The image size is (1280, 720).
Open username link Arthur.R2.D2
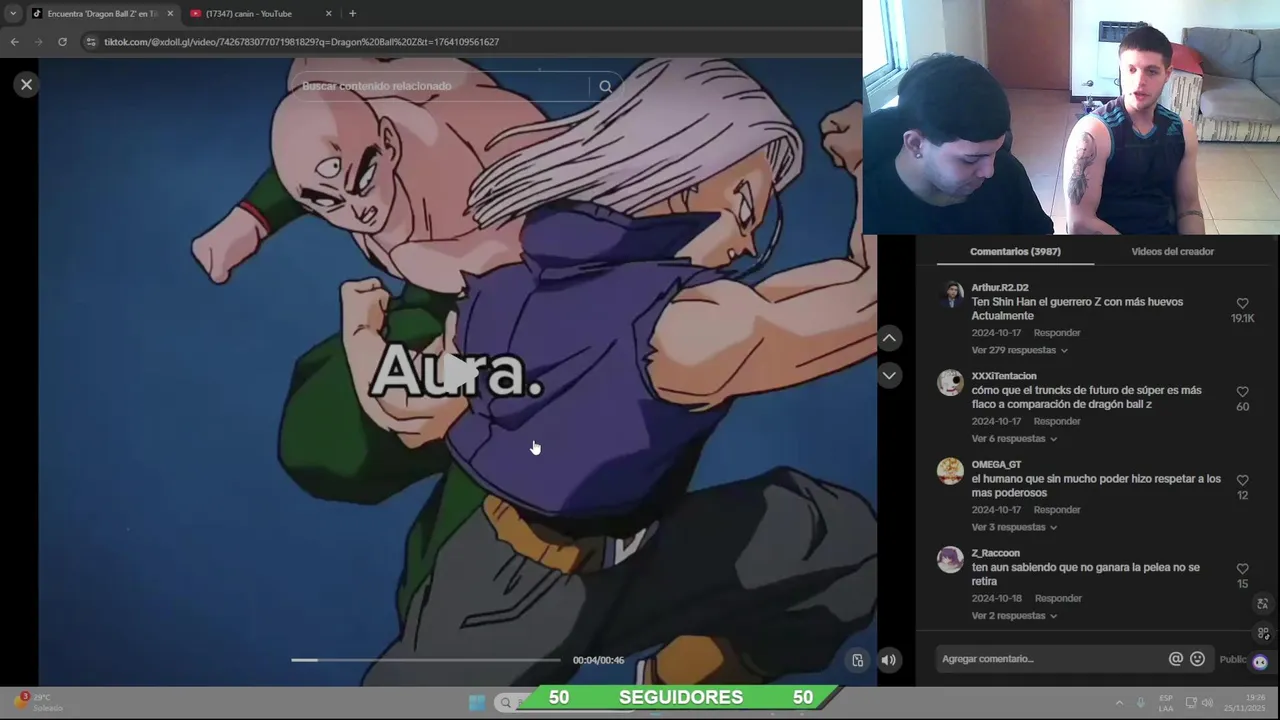tap(1000, 288)
